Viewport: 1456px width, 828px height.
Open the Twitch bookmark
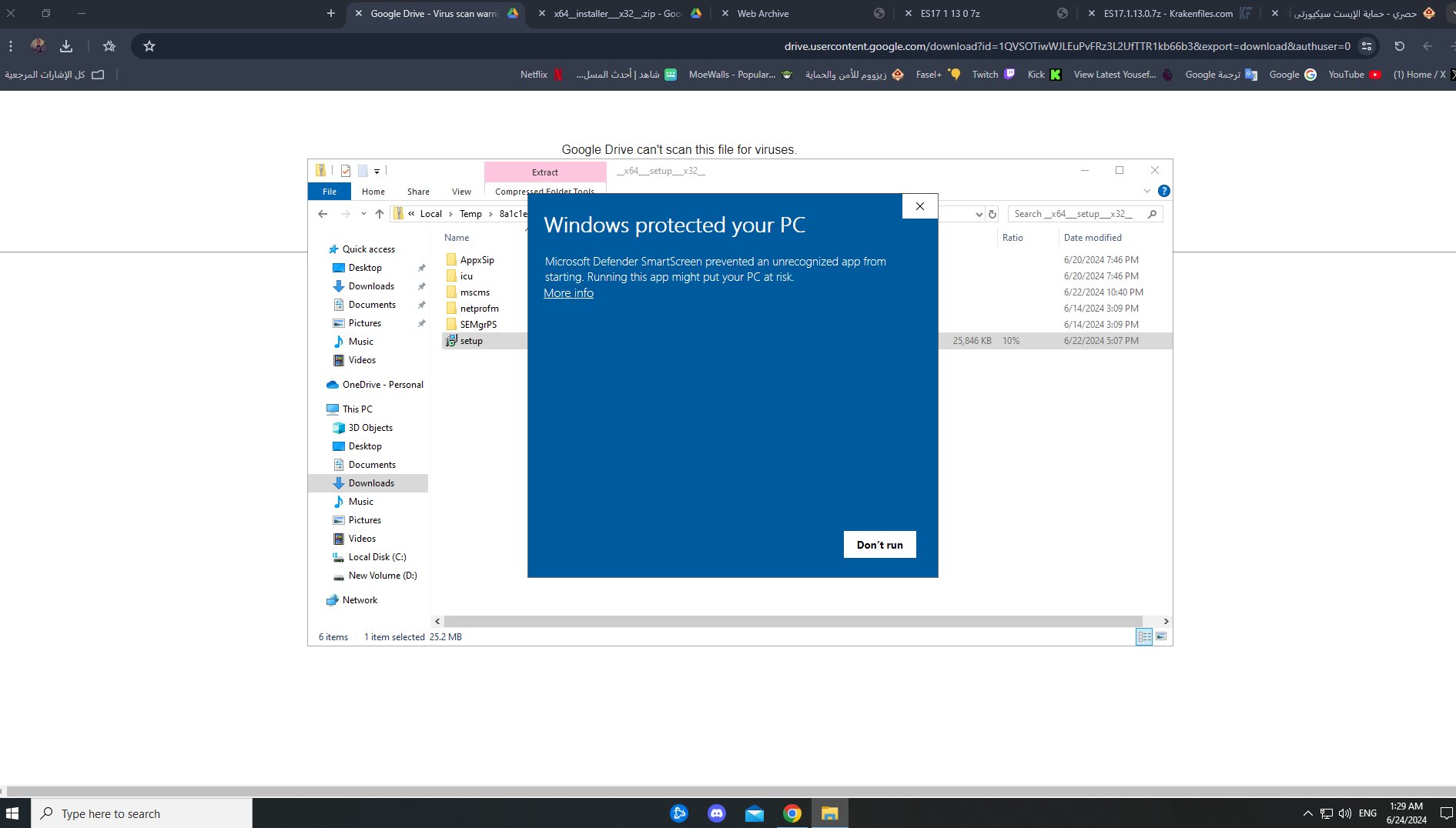pos(993,75)
